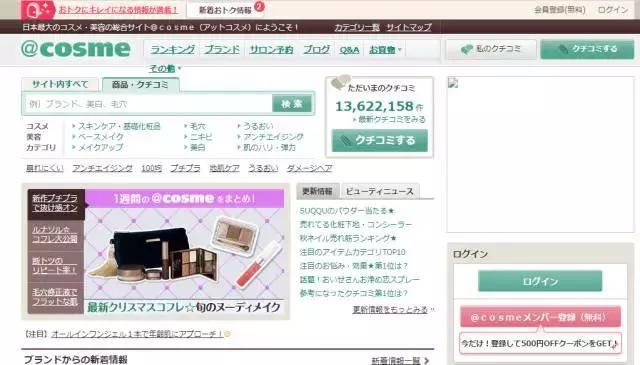Open サロン予約 in navigation

point(271,49)
